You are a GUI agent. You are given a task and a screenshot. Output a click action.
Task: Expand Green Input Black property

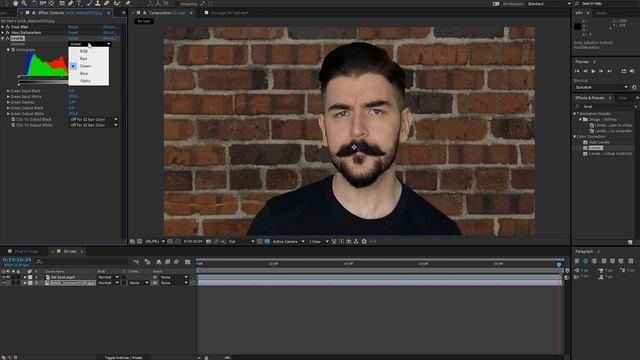click(8, 91)
